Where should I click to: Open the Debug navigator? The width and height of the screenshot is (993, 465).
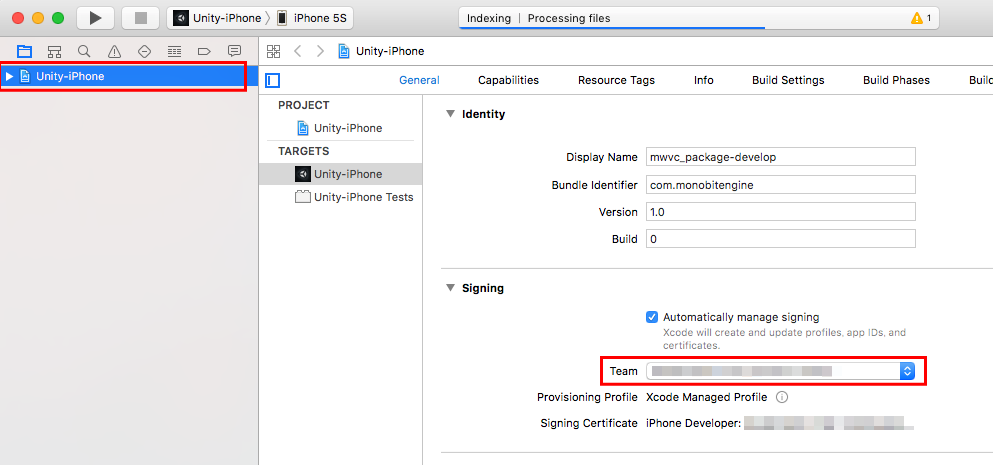(174, 51)
